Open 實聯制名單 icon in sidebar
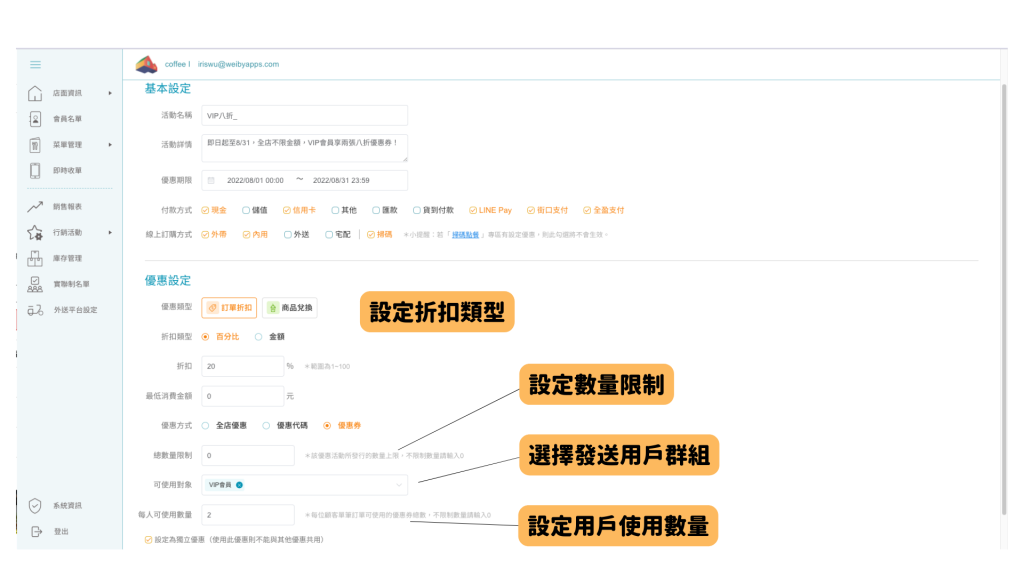The image size is (1024, 576). pyautogui.click(x=35, y=284)
